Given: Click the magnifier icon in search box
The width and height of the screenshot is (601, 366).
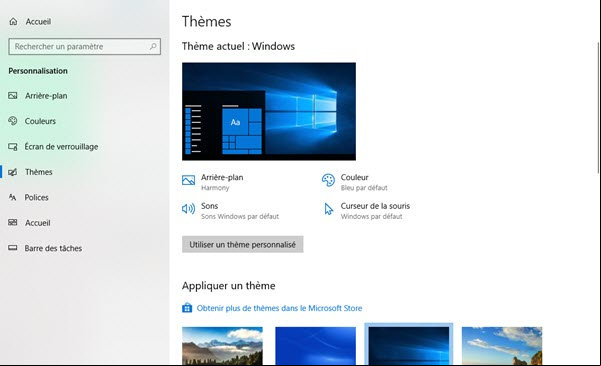Looking at the screenshot, I should click(x=153, y=46).
